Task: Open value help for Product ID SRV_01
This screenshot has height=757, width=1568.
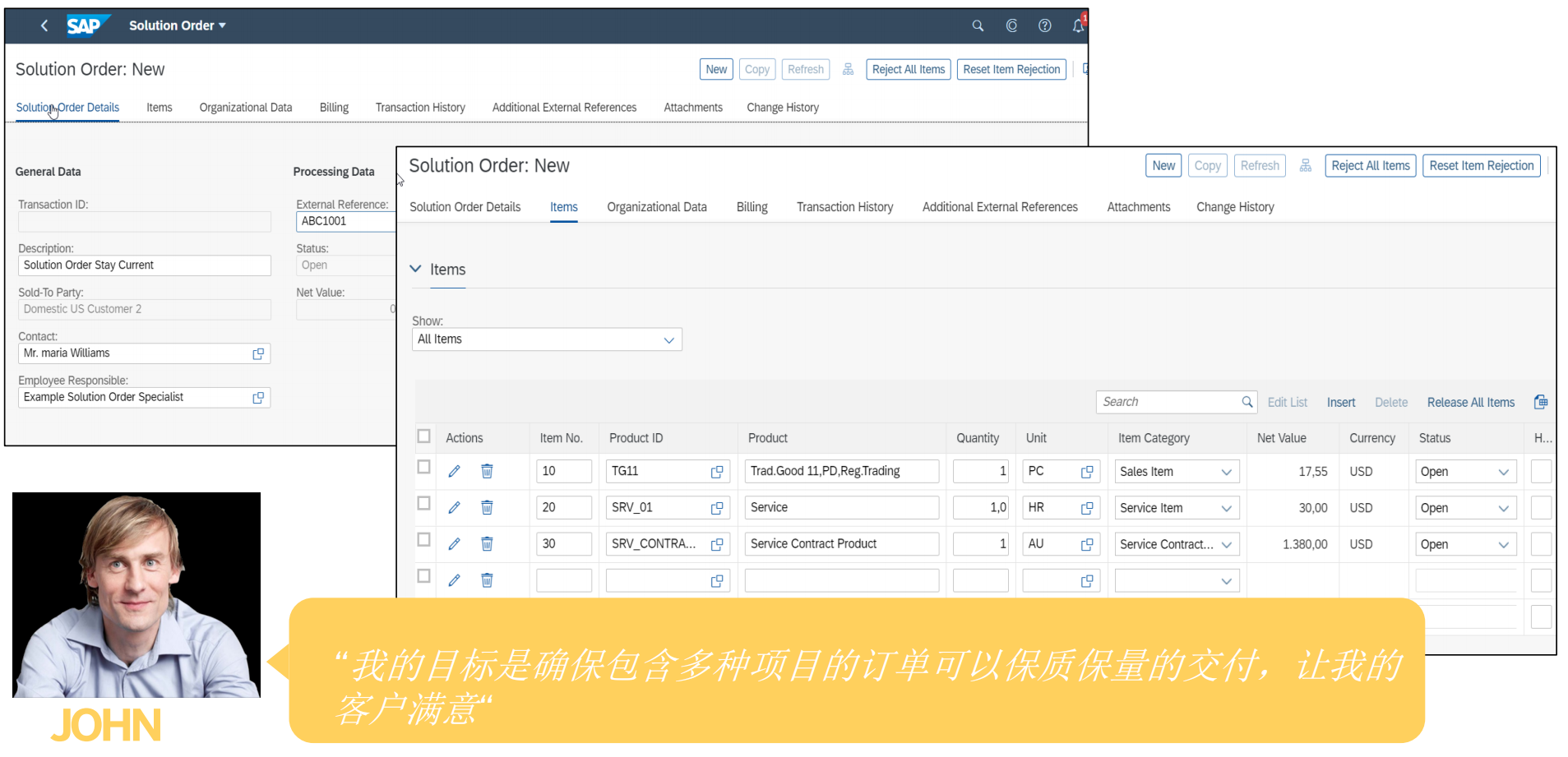Action: [x=717, y=508]
